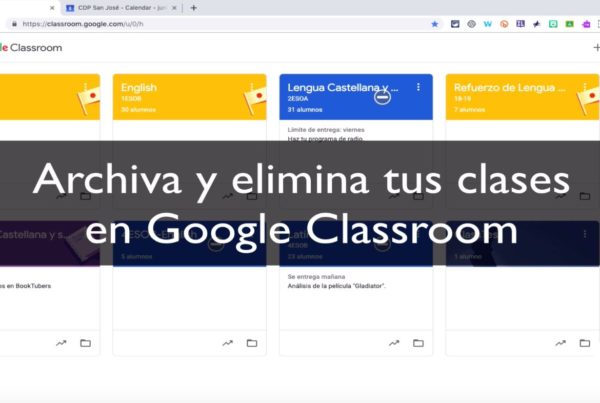Open gradebook icon on the 5 alumnos class card
This screenshot has width=600, height=403.
[228, 343]
